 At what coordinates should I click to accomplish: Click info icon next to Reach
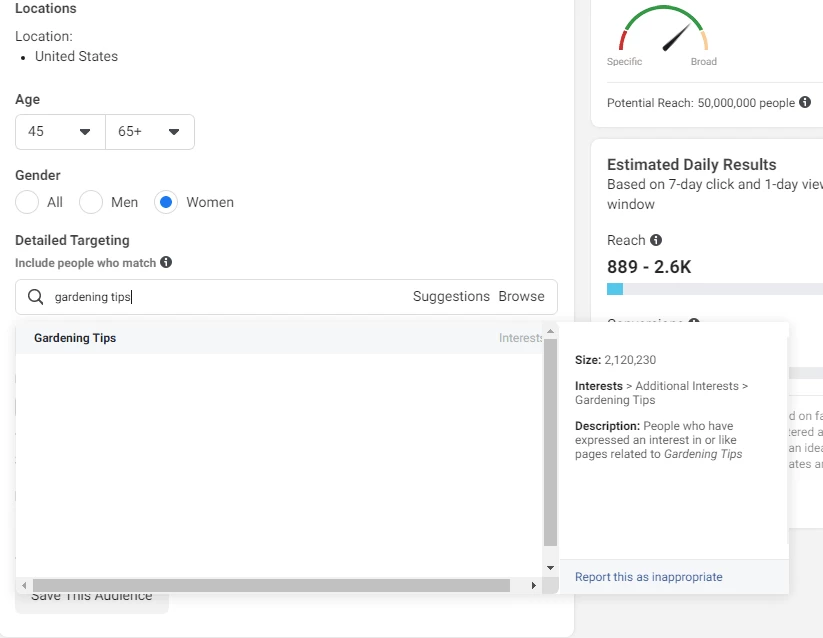pos(656,240)
